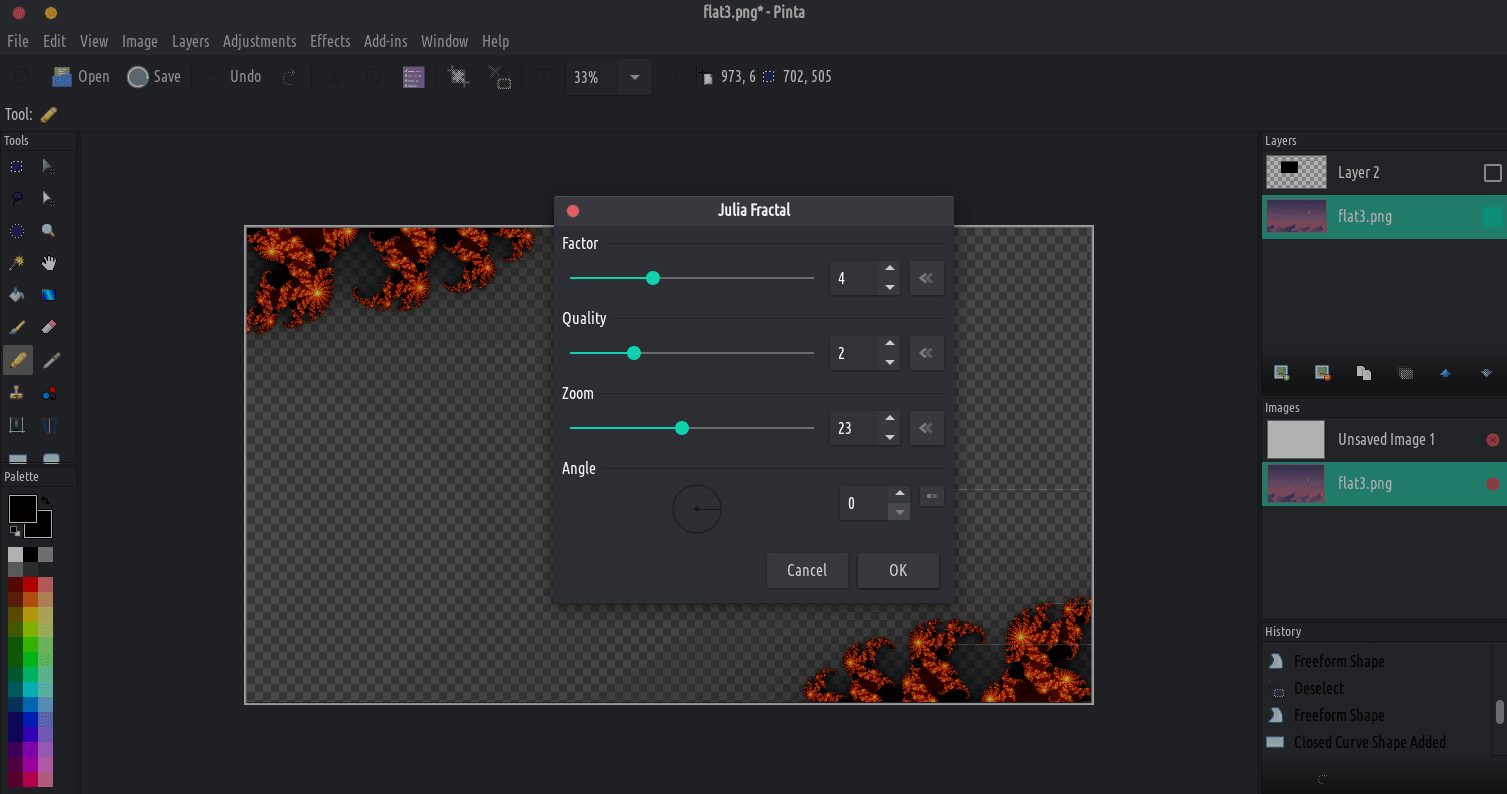The image size is (1507, 794).
Task: Increase the Factor value with up arrow
Action: tap(889, 270)
